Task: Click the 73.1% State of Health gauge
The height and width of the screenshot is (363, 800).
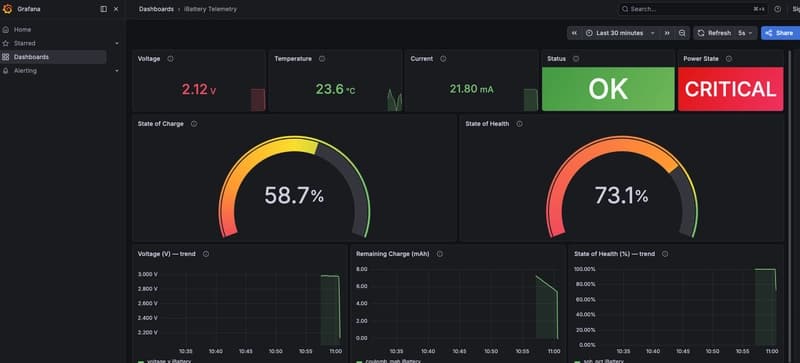Action: coord(622,186)
